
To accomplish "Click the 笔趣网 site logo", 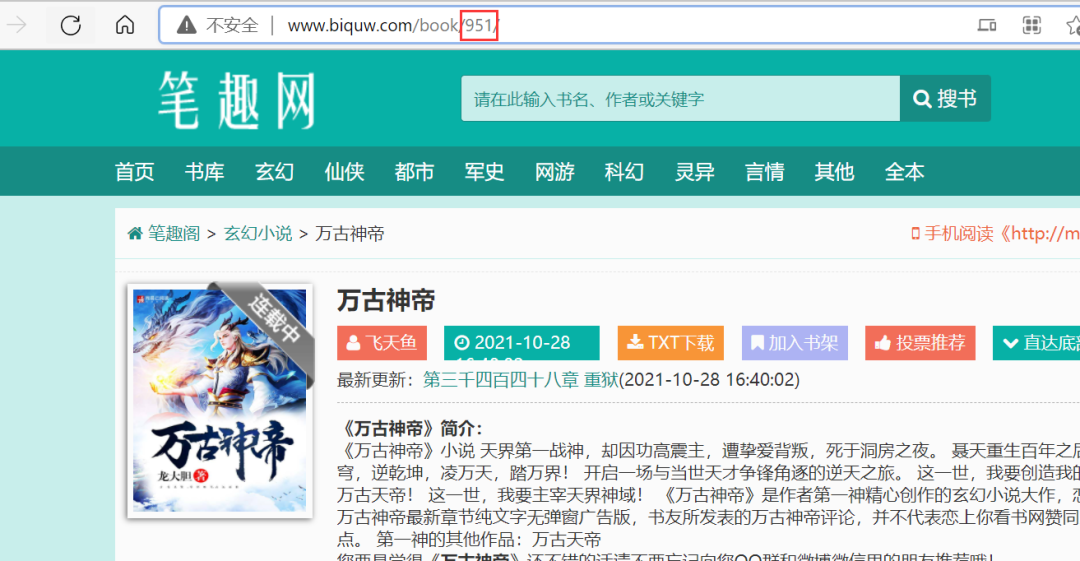I will 238,101.
